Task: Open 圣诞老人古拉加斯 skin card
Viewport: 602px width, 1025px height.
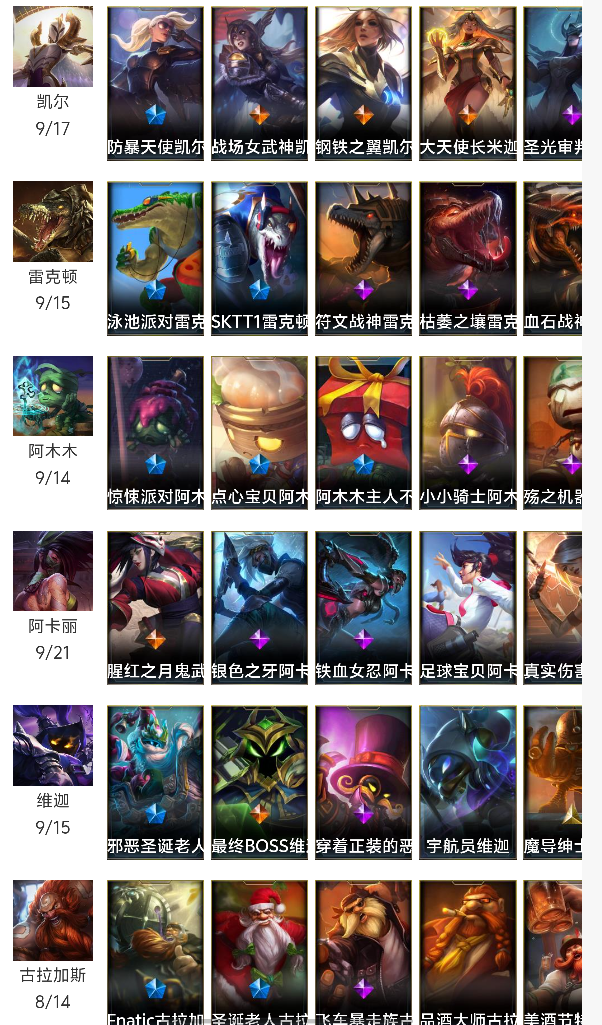Action: pos(259,952)
